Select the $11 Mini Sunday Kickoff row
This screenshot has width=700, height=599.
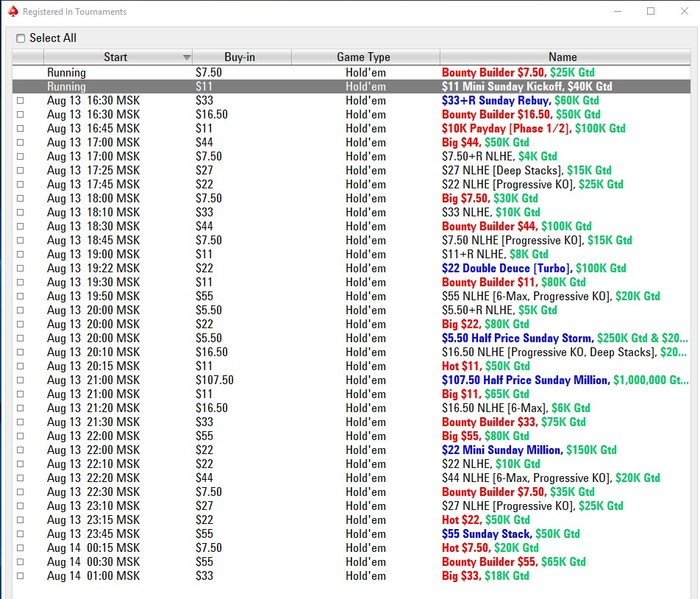point(351,87)
